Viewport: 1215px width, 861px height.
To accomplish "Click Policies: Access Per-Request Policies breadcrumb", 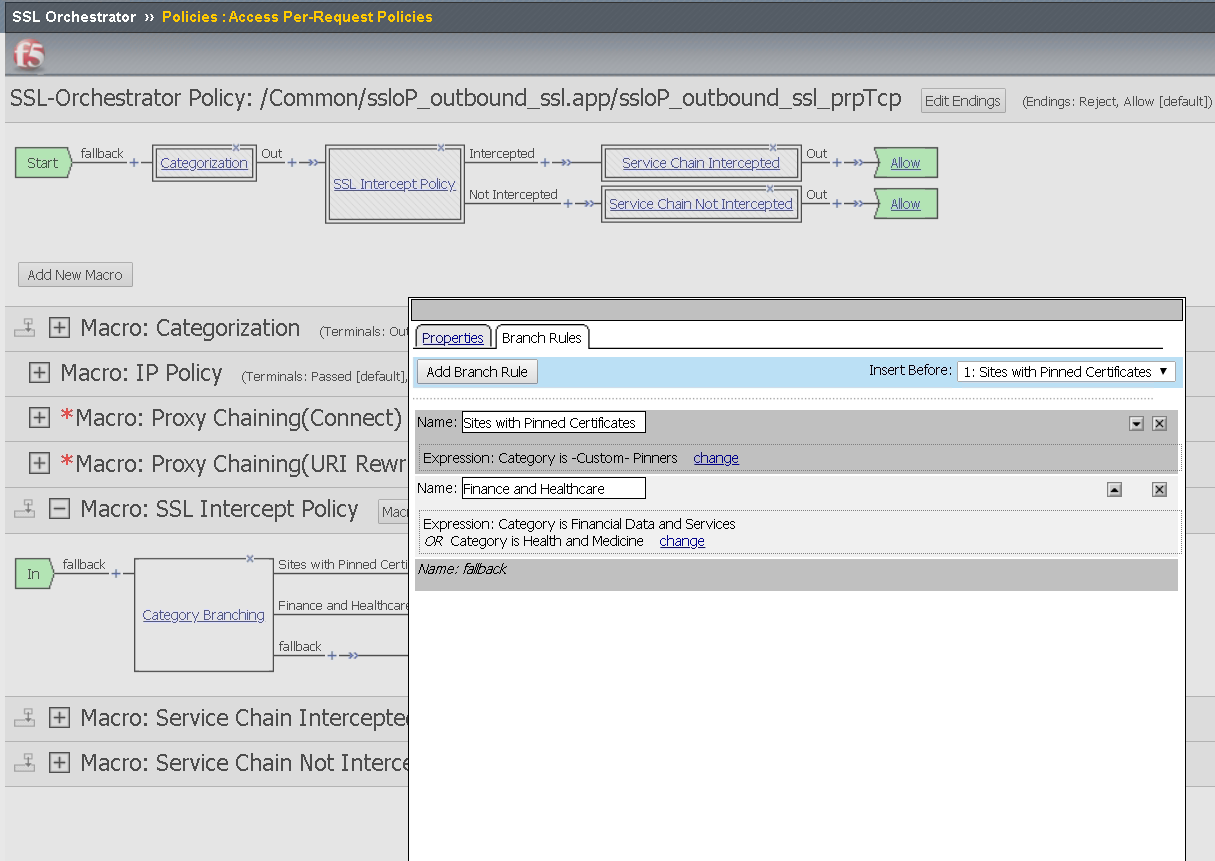I will coord(297,17).
